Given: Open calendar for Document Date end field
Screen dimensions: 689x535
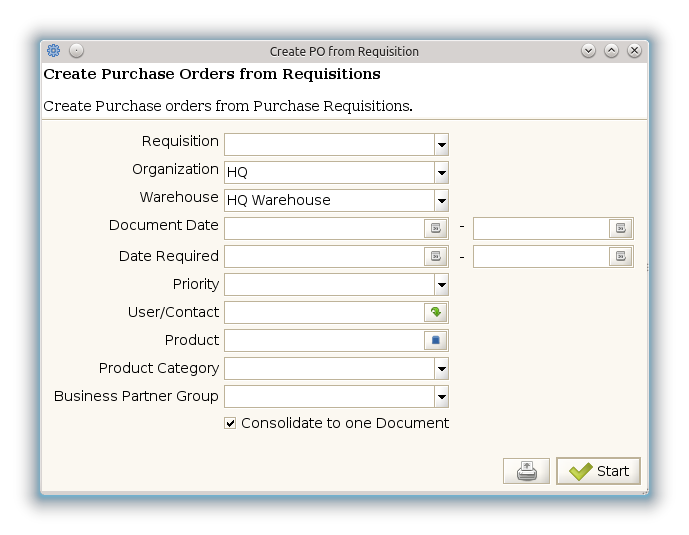Looking at the screenshot, I should (x=620, y=228).
